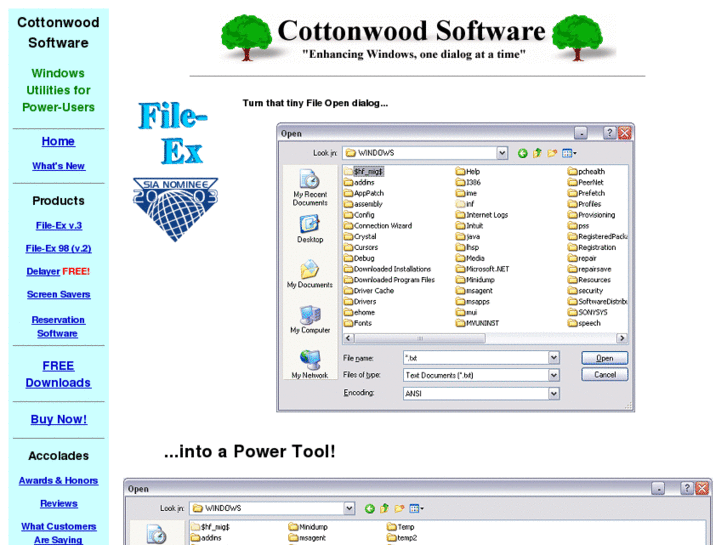Viewport: 727px width, 545px height.
Task: Expand the File name dropdown arrow
Action: tap(554, 358)
